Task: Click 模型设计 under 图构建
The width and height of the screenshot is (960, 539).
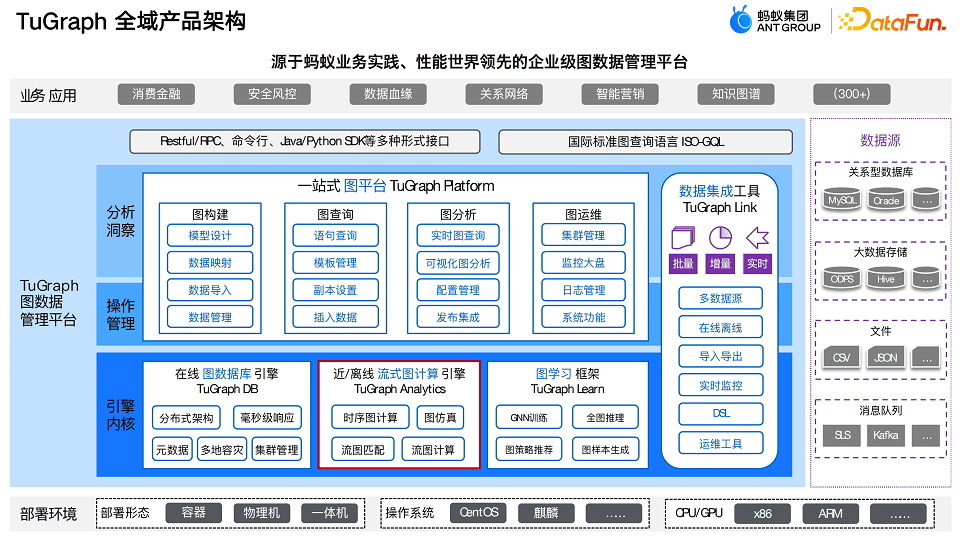Action: click(x=210, y=235)
